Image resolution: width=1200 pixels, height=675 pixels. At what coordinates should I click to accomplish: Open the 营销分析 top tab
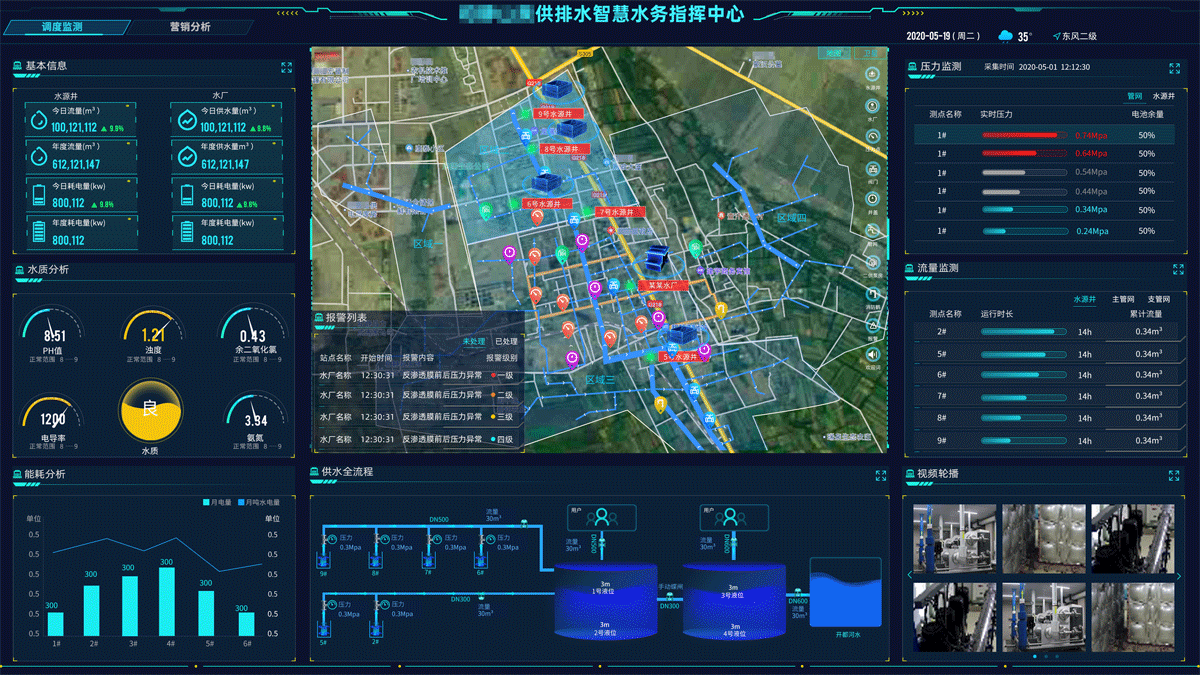tap(190, 27)
